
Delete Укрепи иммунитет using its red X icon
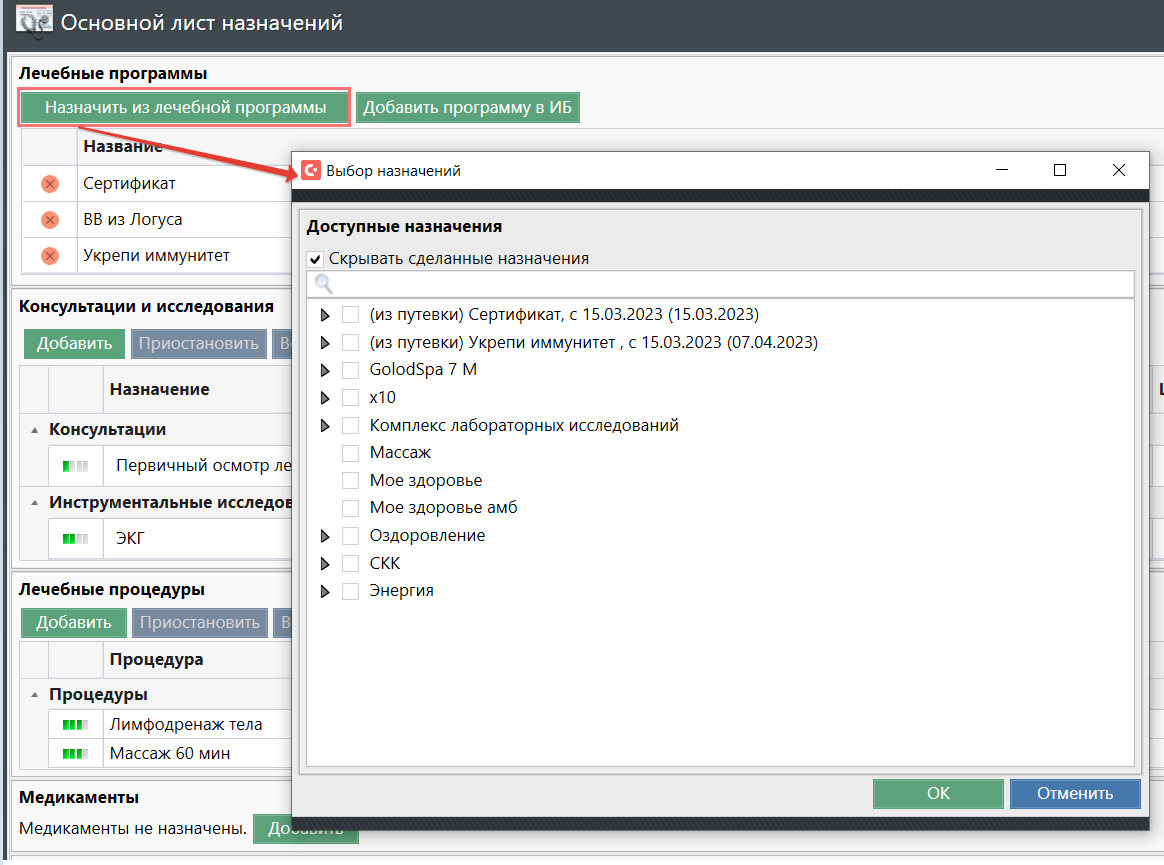pos(50,256)
